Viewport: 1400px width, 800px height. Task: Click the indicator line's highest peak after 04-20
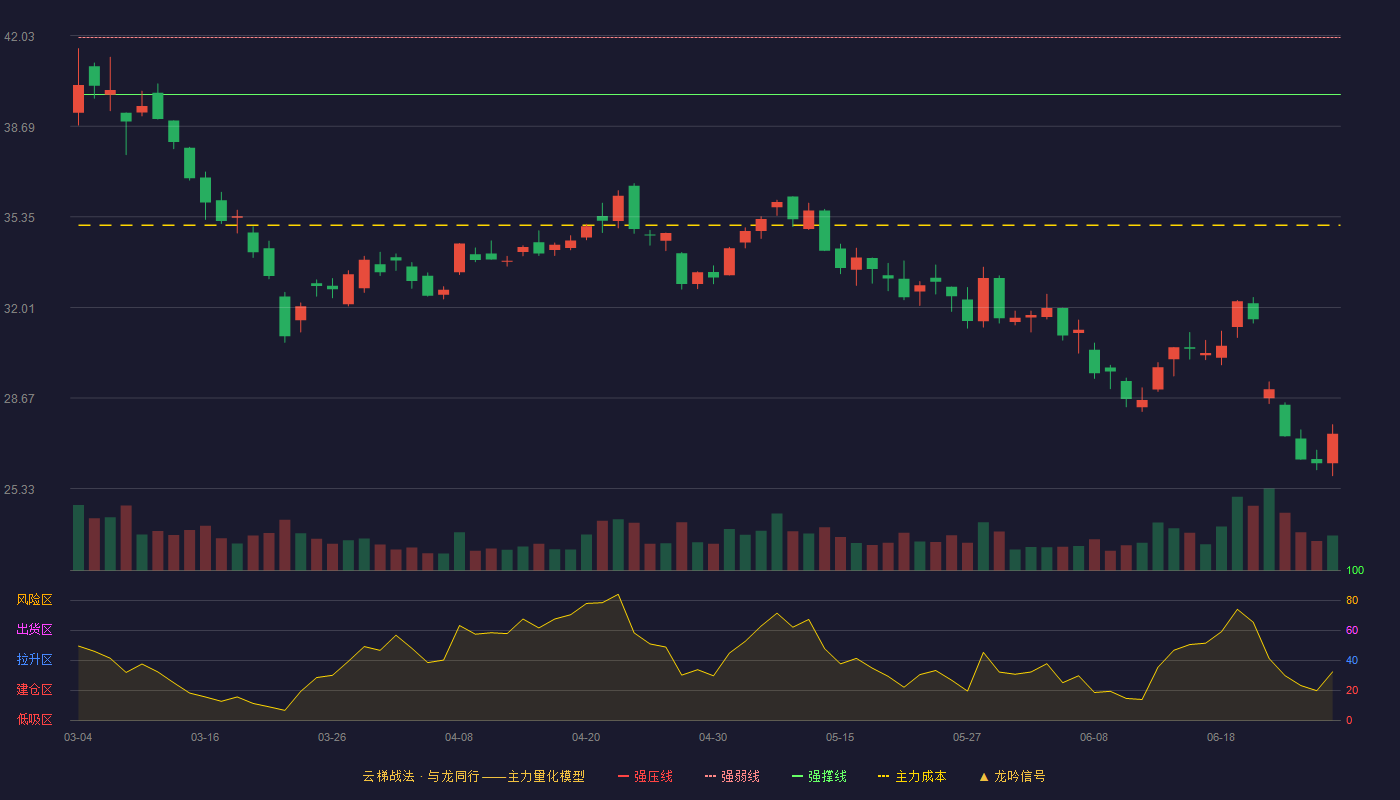618,595
